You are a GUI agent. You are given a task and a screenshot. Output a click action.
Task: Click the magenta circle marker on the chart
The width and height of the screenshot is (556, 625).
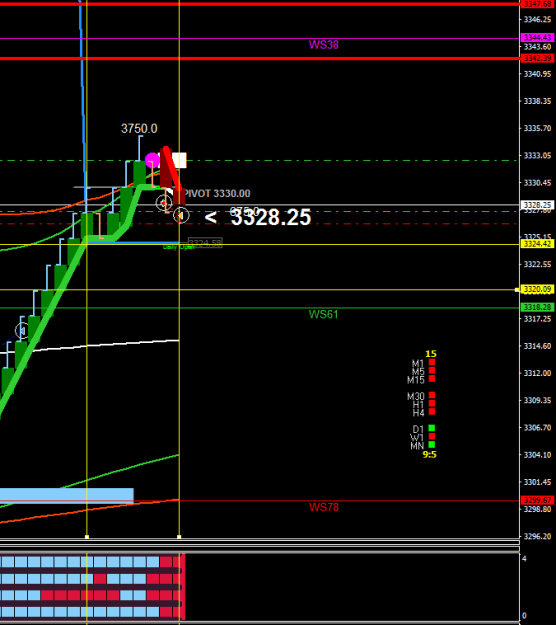click(x=152, y=160)
